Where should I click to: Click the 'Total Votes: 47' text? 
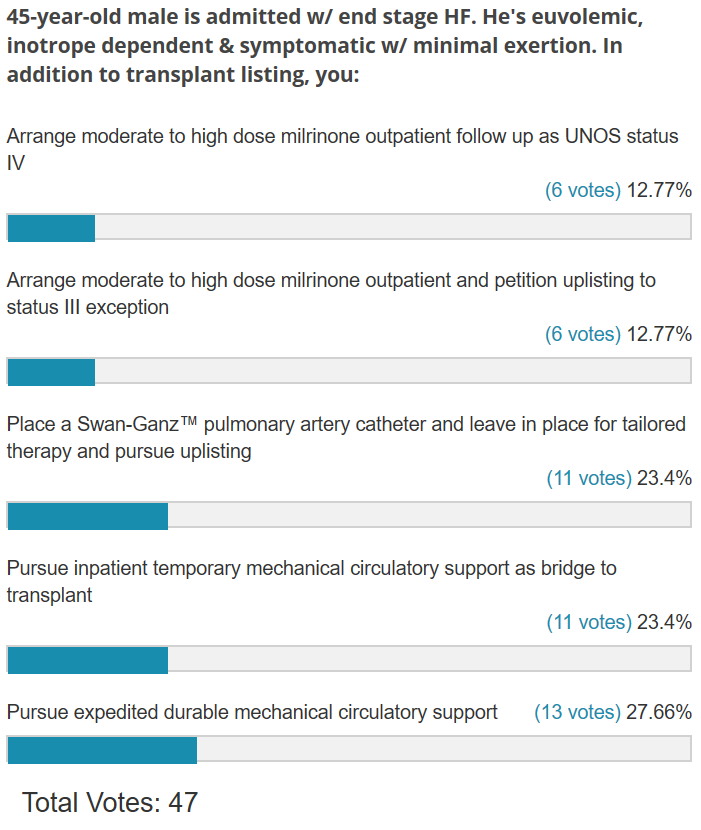click(110, 802)
